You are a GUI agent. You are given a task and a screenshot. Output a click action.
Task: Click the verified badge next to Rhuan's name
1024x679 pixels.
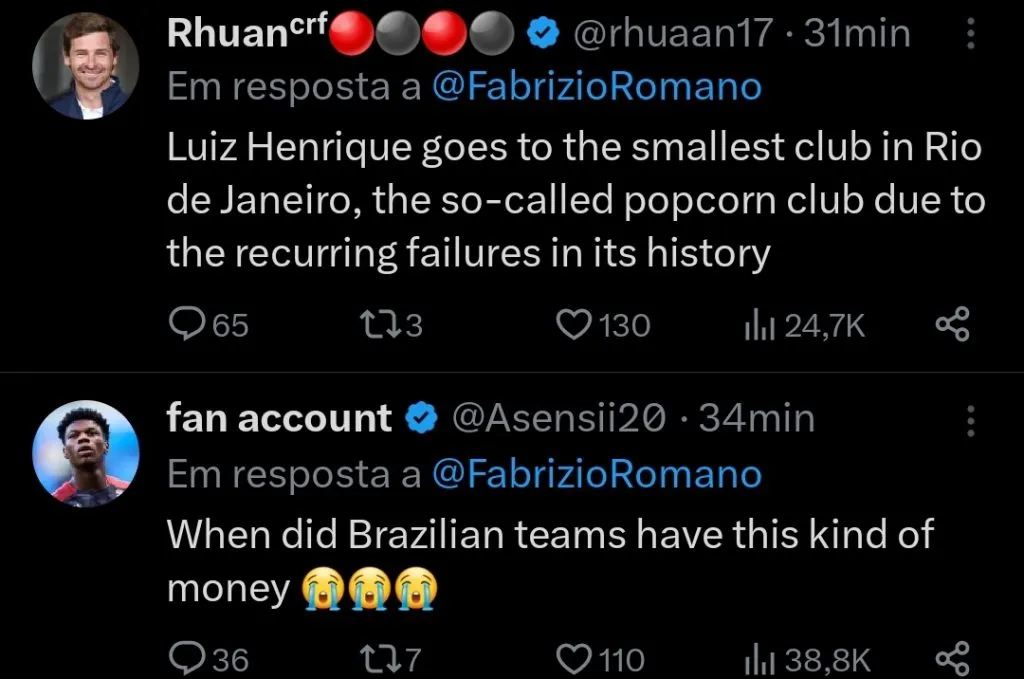[541, 32]
